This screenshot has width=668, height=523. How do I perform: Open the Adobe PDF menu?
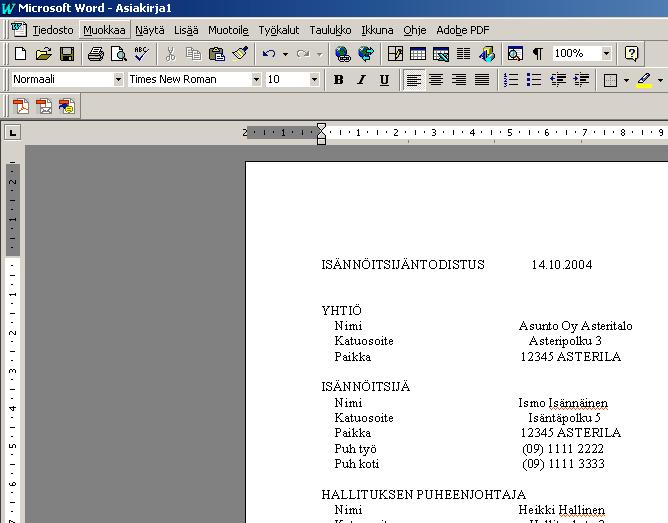coord(463,30)
